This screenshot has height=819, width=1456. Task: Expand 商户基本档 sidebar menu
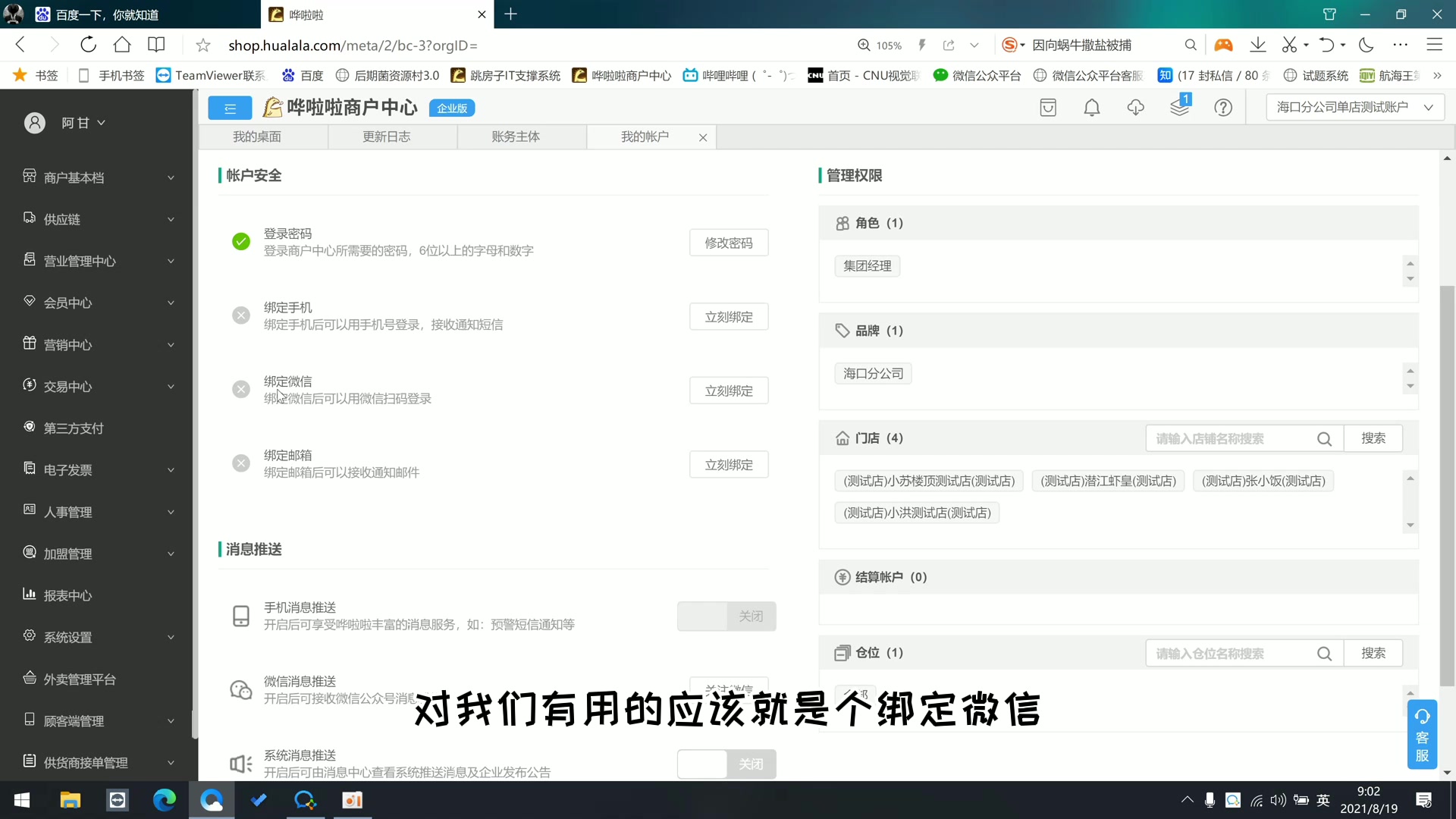[99, 177]
